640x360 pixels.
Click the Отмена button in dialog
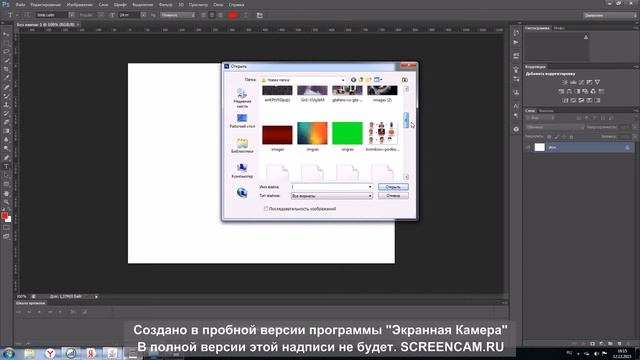point(393,196)
